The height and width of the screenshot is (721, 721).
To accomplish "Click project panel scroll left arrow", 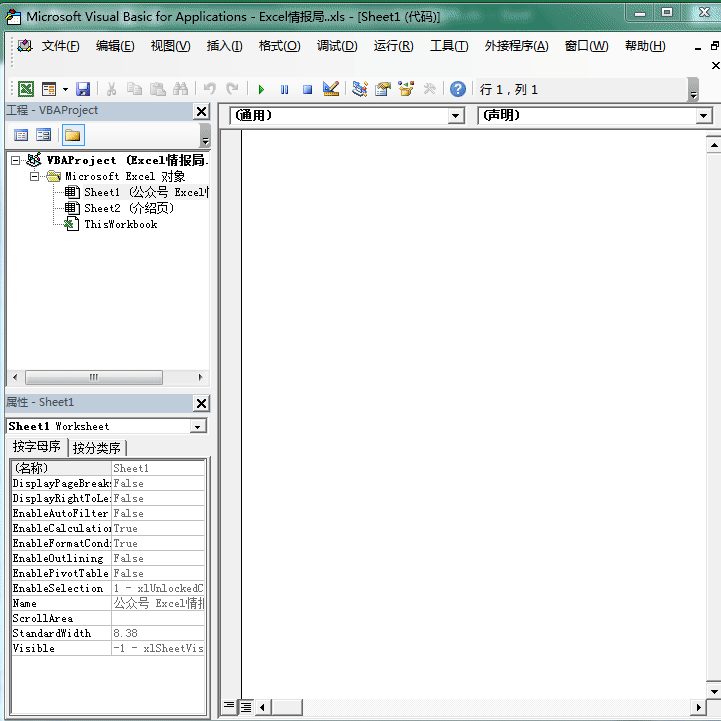I will point(15,378).
